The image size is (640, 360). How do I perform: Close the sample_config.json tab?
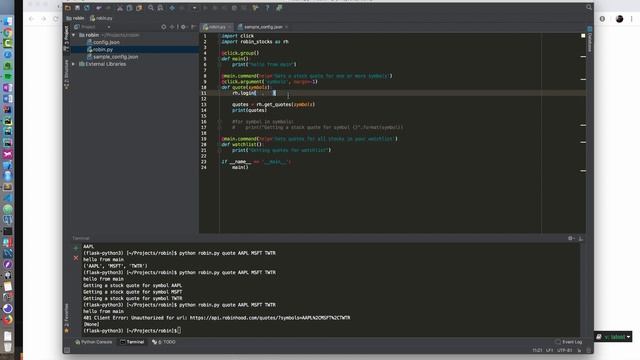(x=287, y=27)
